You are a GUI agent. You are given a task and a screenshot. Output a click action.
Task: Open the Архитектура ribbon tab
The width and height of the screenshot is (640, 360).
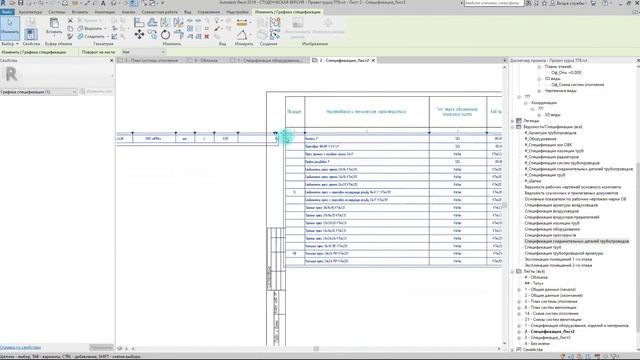(x=30, y=12)
